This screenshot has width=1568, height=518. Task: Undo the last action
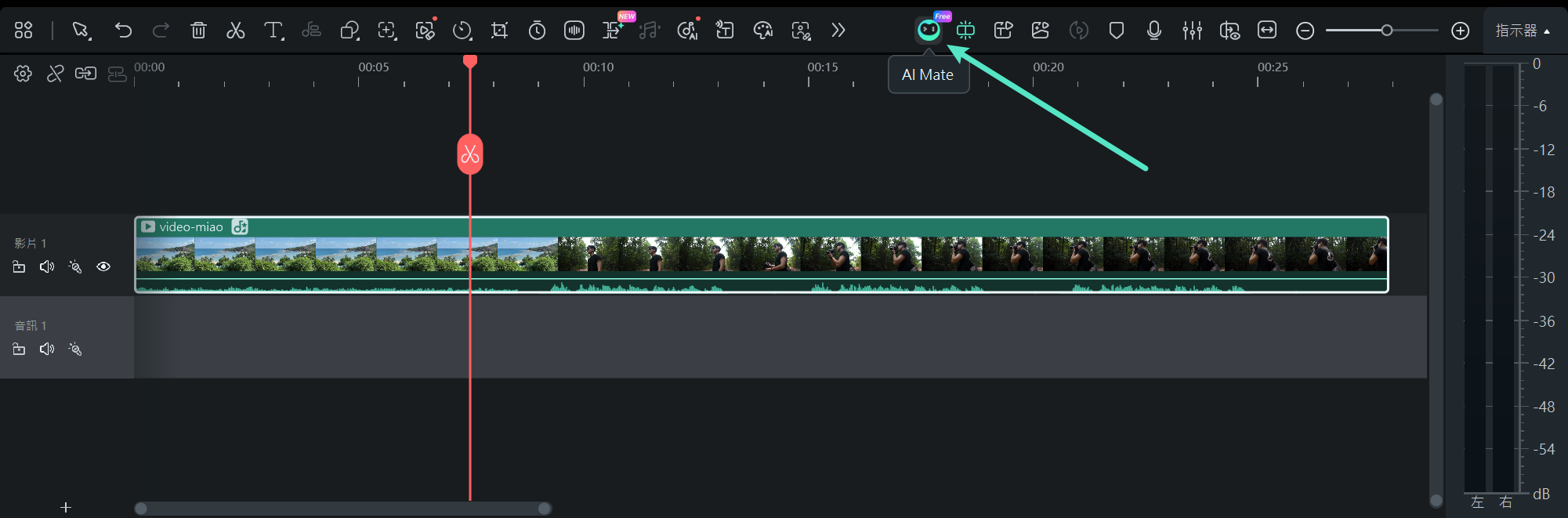(x=123, y=31)
